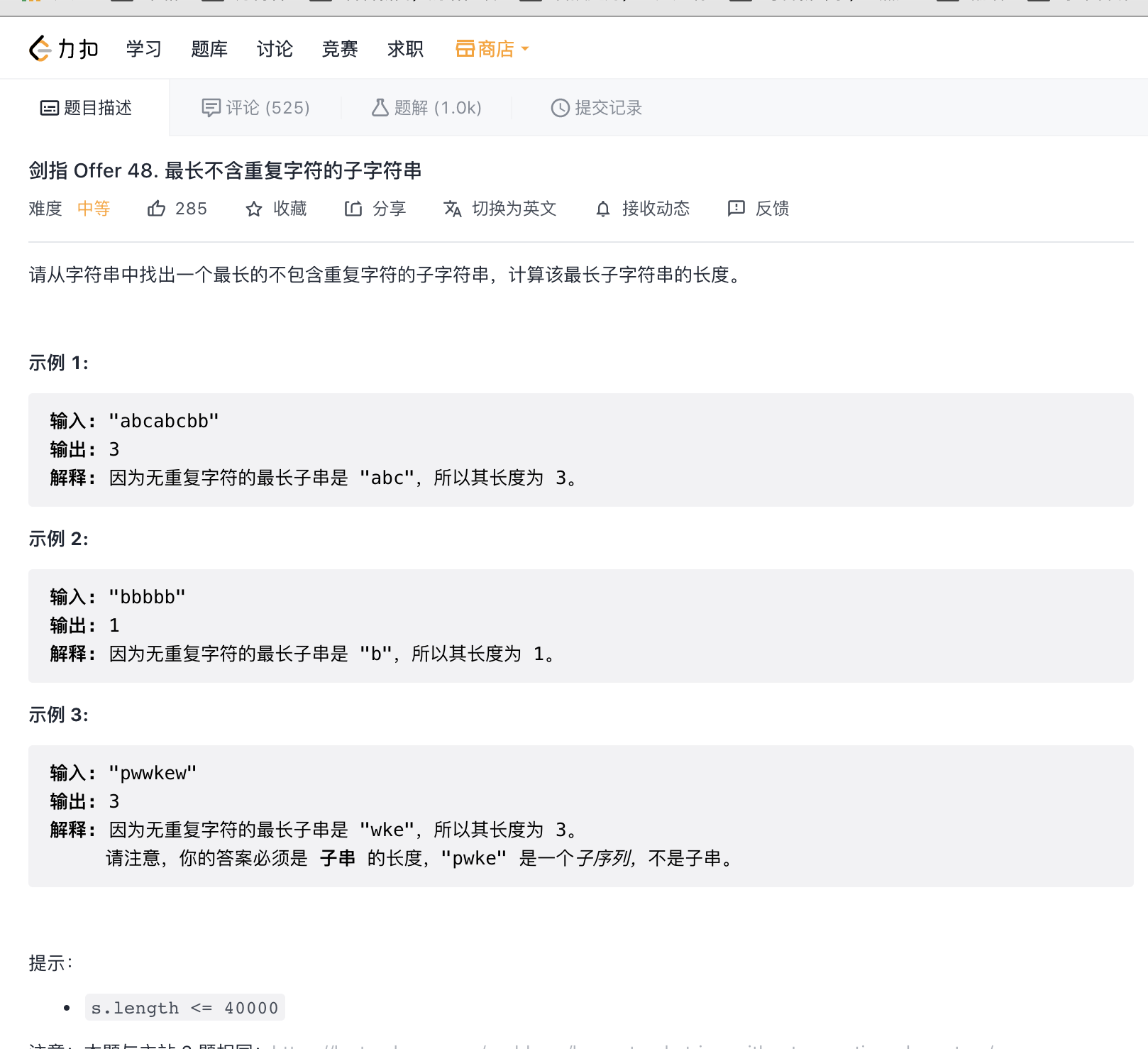Screen dimensions: 1148x1049
Task: Expand the 商店 dropdown arrow
Action: click(x=525, y=49)
